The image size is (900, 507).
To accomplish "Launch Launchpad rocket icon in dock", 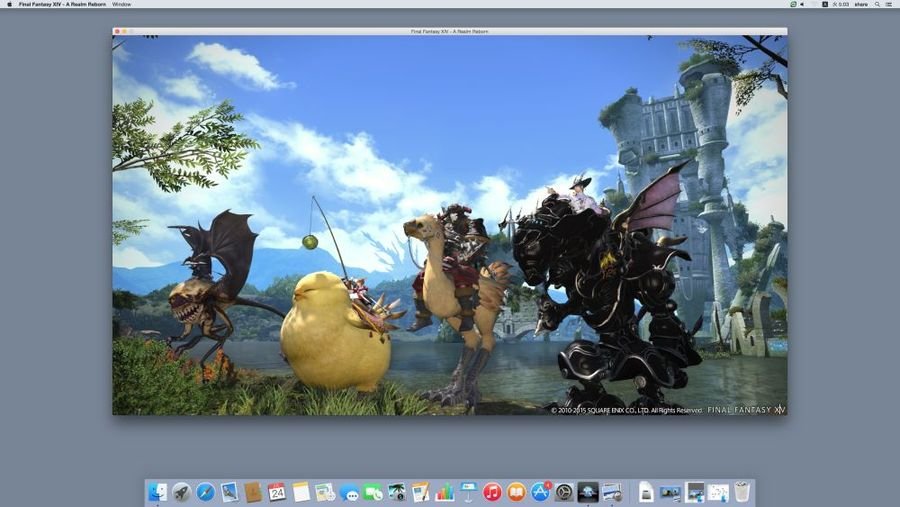I will point(181,492).
